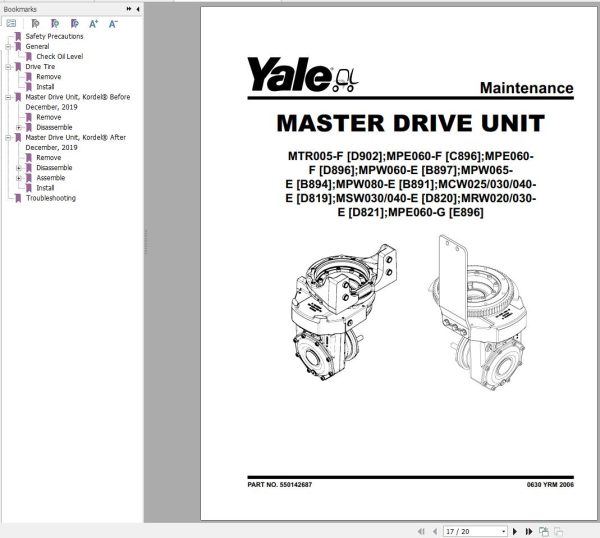Expand Disassemble under Before December, 2019

tap(19, 127)
